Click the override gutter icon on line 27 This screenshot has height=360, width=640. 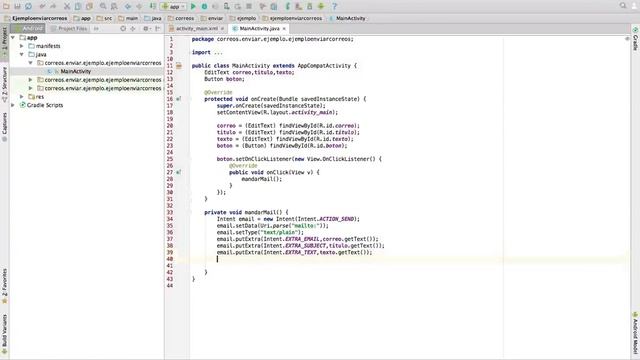[x=178, y=172]
